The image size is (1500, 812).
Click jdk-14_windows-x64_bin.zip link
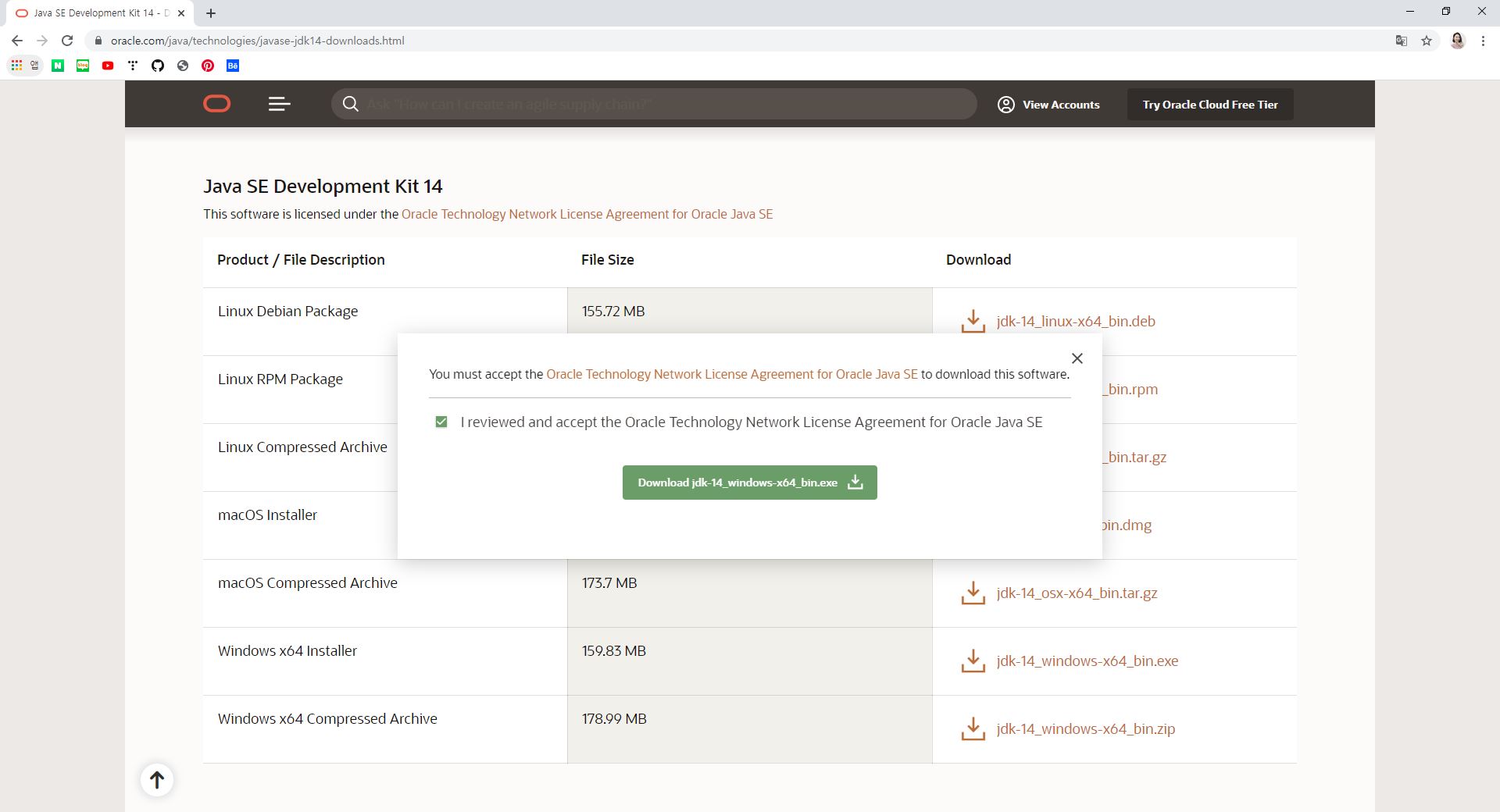pyautogui.click(x=1085, y=728)
